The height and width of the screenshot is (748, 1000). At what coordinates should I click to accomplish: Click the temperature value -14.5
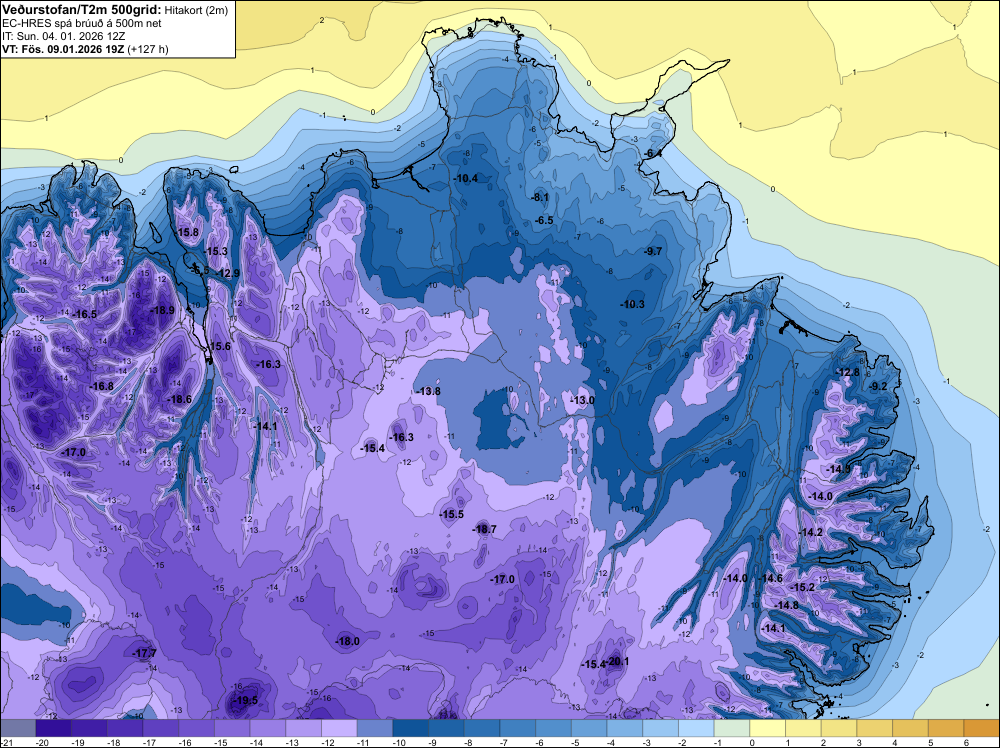tap(838, 469)
